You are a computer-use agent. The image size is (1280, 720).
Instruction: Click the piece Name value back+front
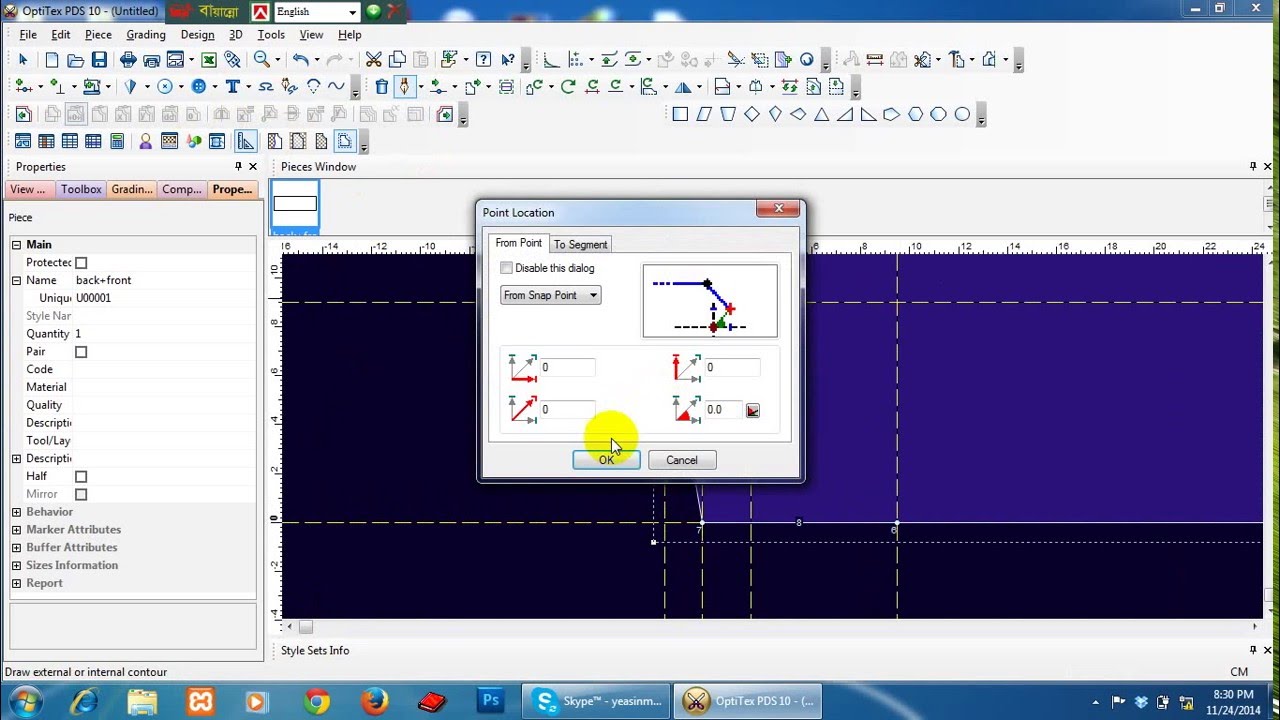(103, 280)
